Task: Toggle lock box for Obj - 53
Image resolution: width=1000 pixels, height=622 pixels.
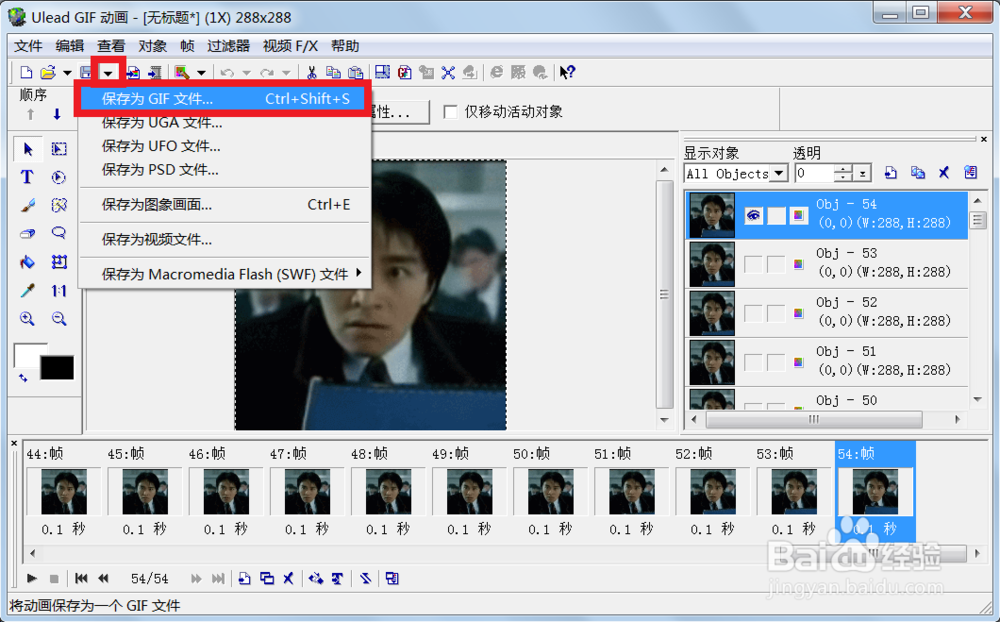Action: (x=776, y=264)
